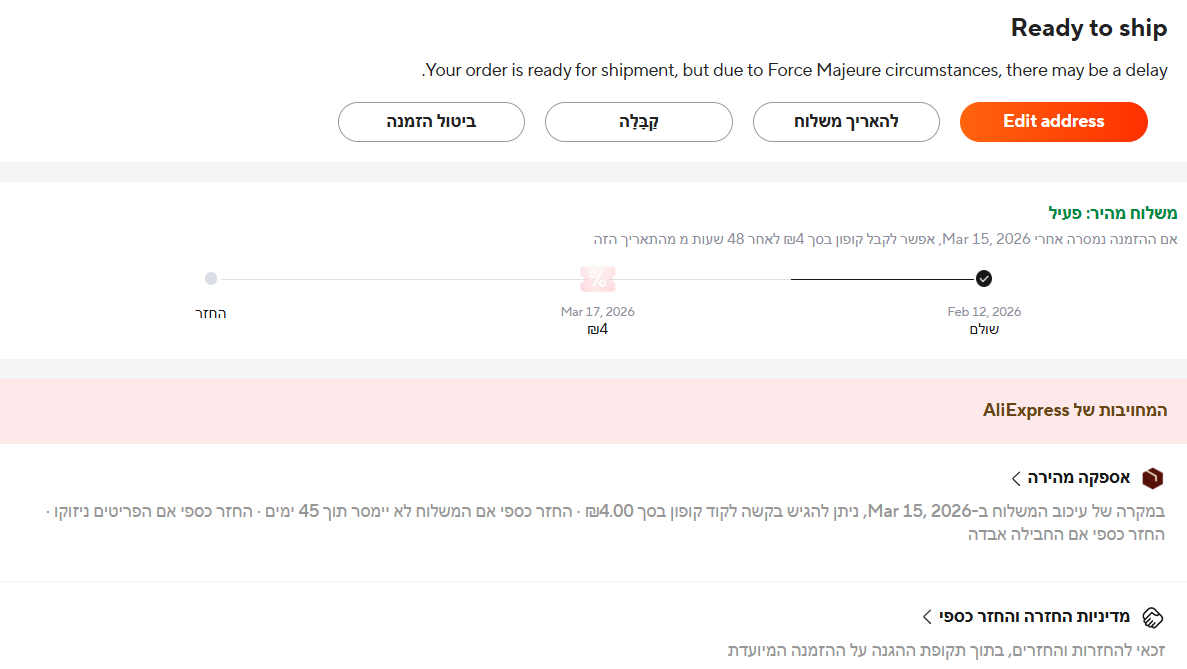Expand the chevron beside מדיניות החזרה והחזר כספי

pos(927,616)
